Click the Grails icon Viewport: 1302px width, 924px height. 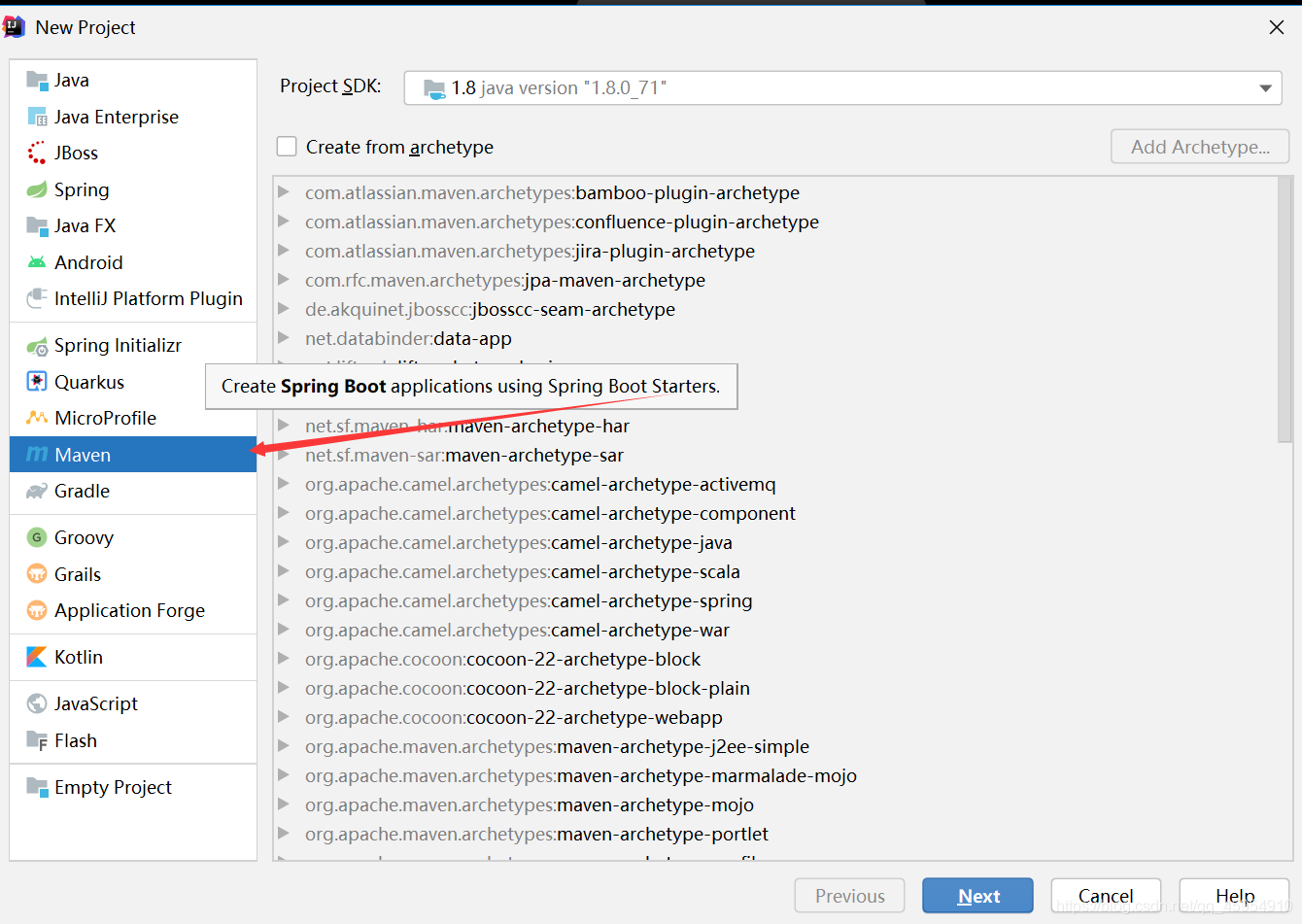point(37,574)
